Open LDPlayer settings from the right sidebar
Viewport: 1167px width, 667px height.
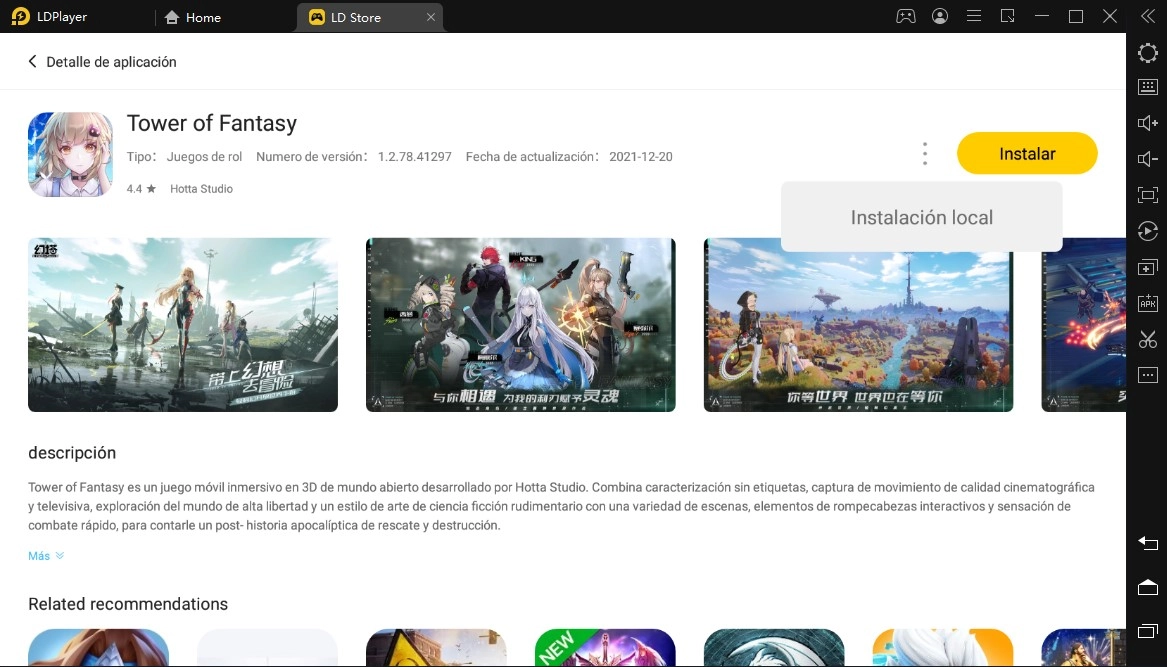coord(1148,52)
